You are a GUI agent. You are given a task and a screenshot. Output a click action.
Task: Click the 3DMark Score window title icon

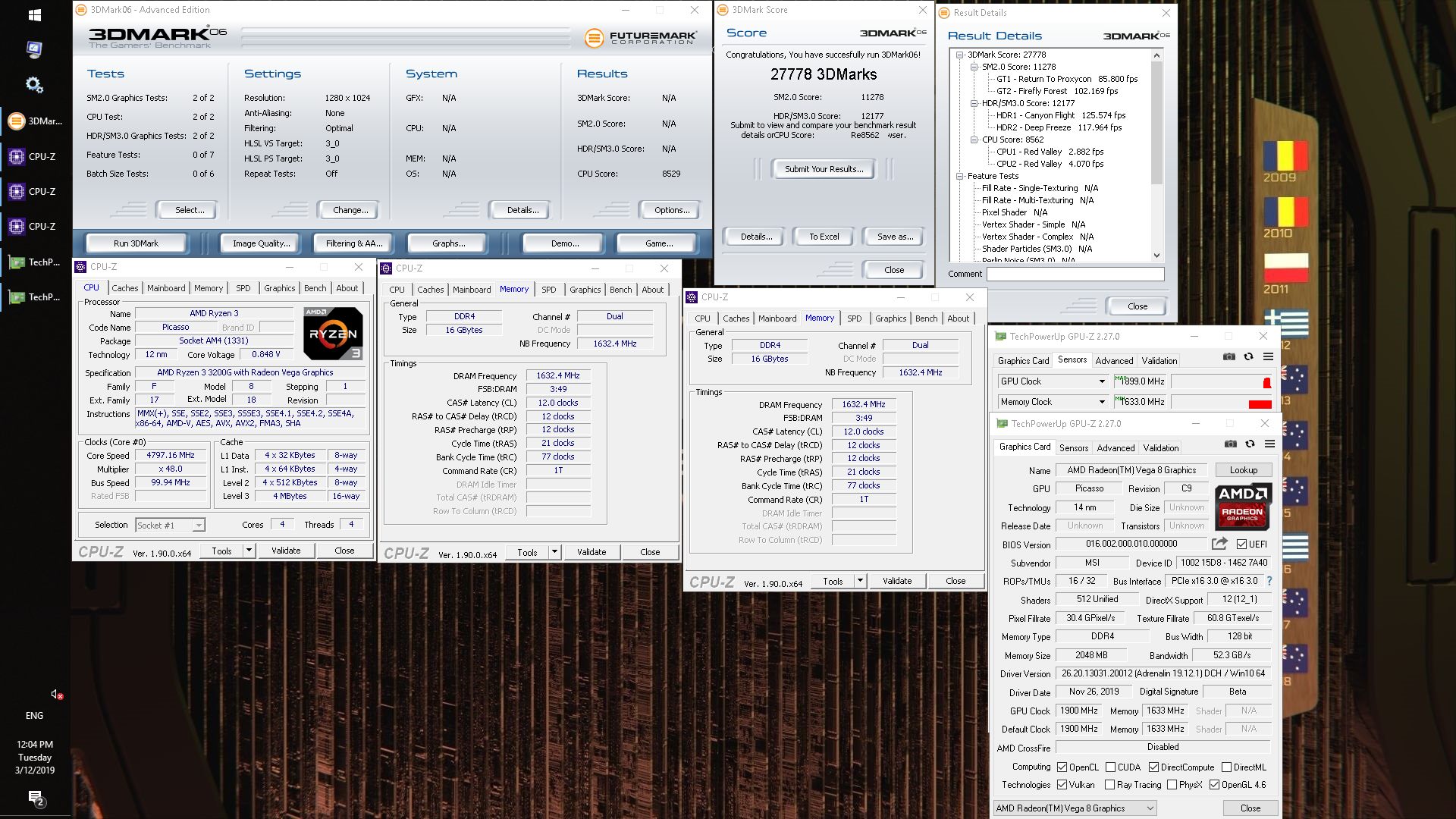point(723,10)
